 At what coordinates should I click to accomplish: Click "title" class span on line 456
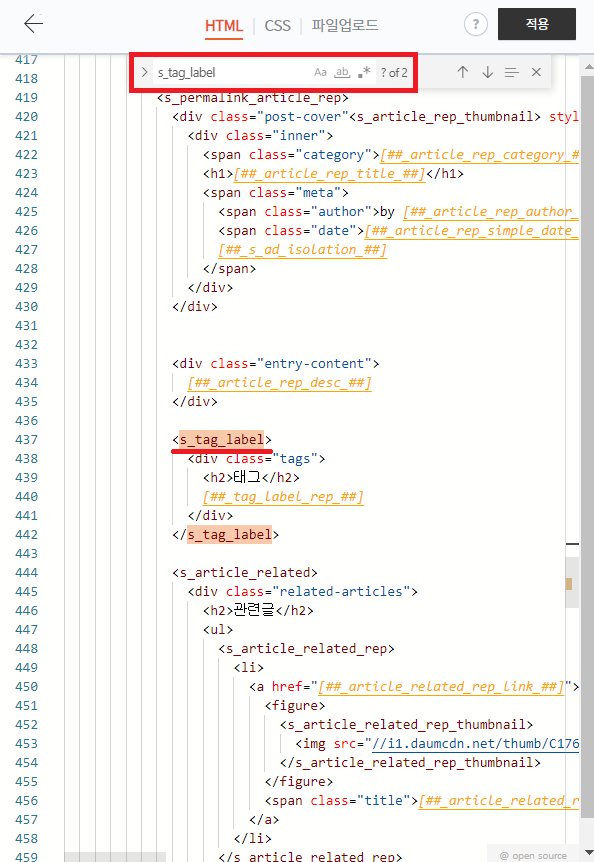(x=341, y=801)
